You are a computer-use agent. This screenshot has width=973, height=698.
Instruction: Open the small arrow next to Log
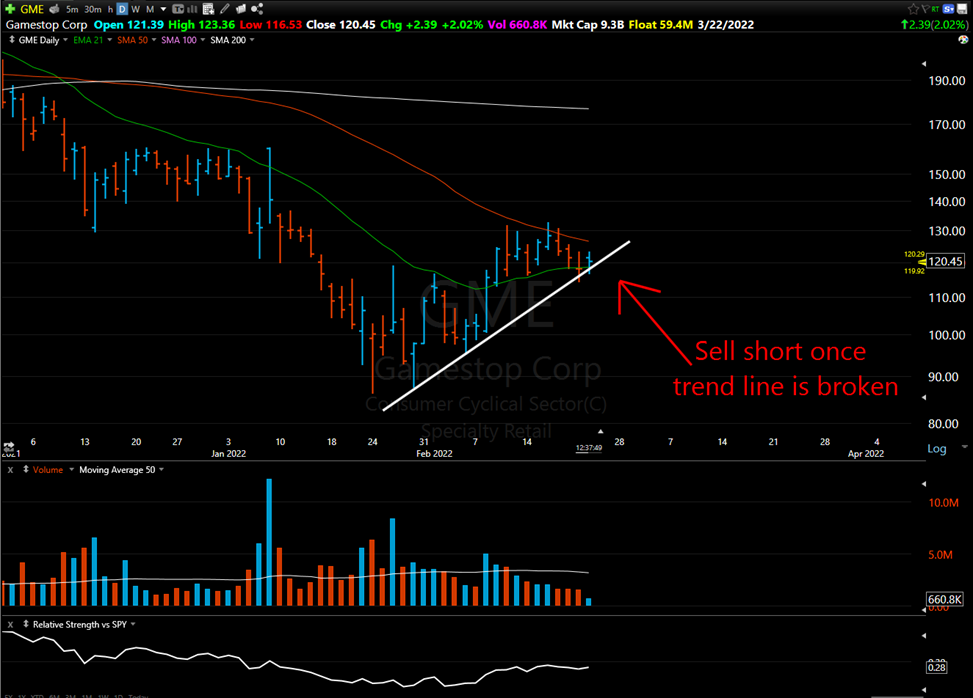click(x=964, y=446)
